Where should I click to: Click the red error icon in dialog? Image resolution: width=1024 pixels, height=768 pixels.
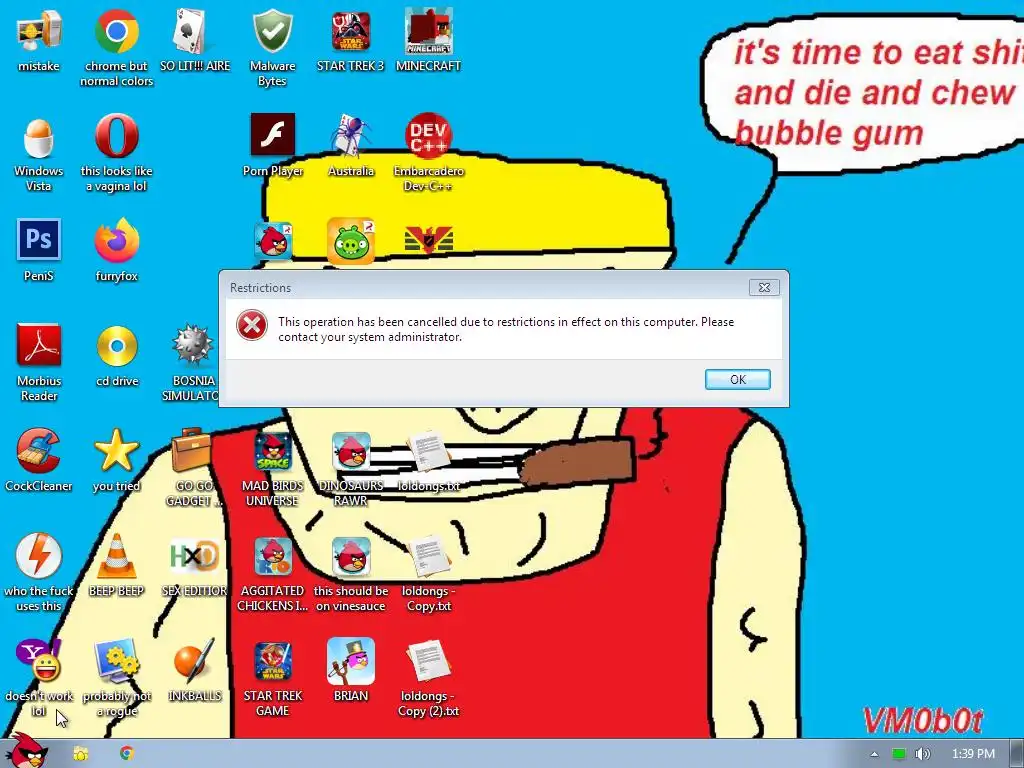point(252,325)
